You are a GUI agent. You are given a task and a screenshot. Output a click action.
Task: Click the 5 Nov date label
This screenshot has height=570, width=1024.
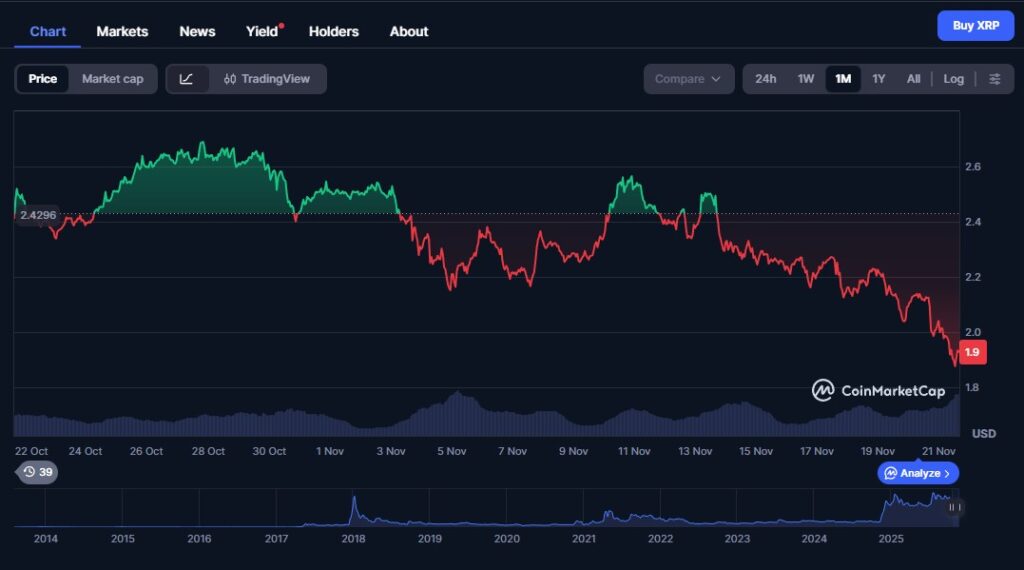451,451
